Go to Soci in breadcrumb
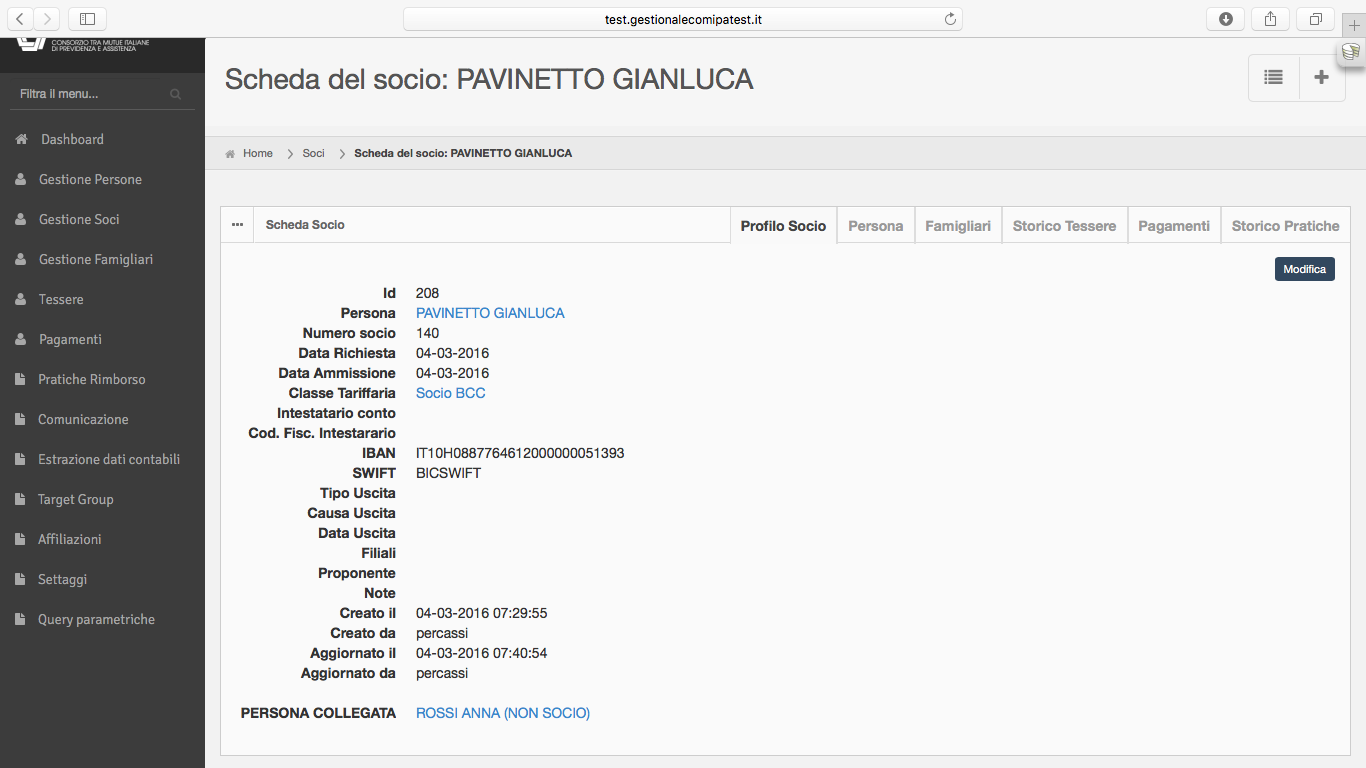Image resolution: width=1366 pixels, height=768 pixels. pyautogui.click(x=314, y=153)
